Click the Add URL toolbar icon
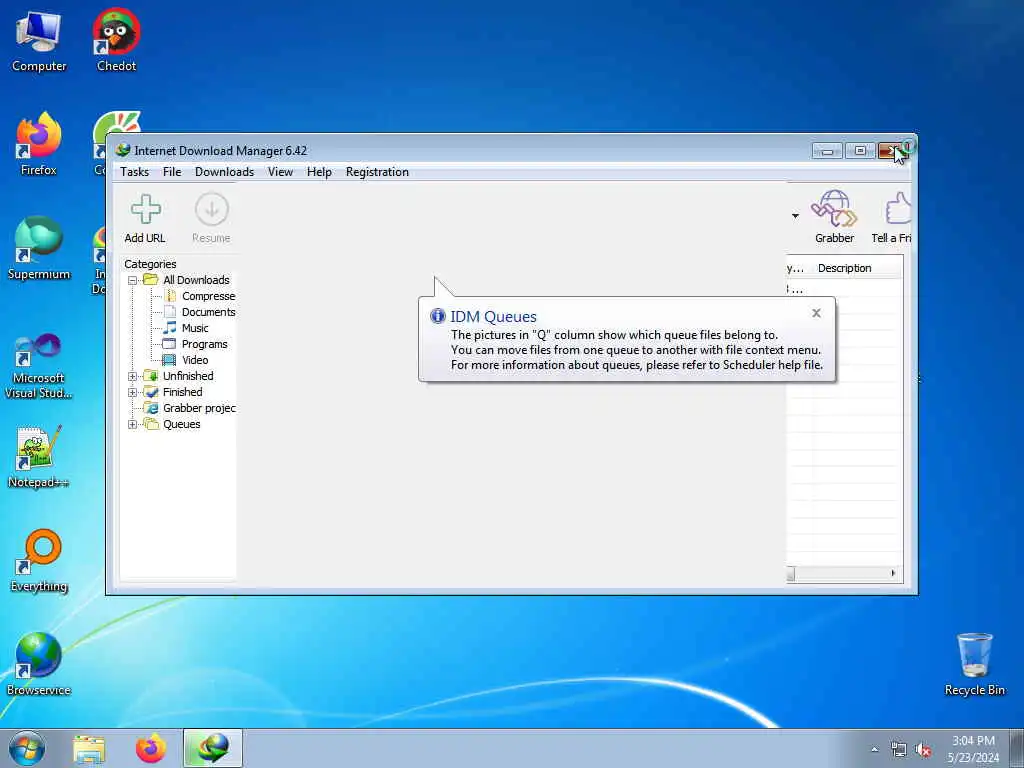 (x=145, y=210)
